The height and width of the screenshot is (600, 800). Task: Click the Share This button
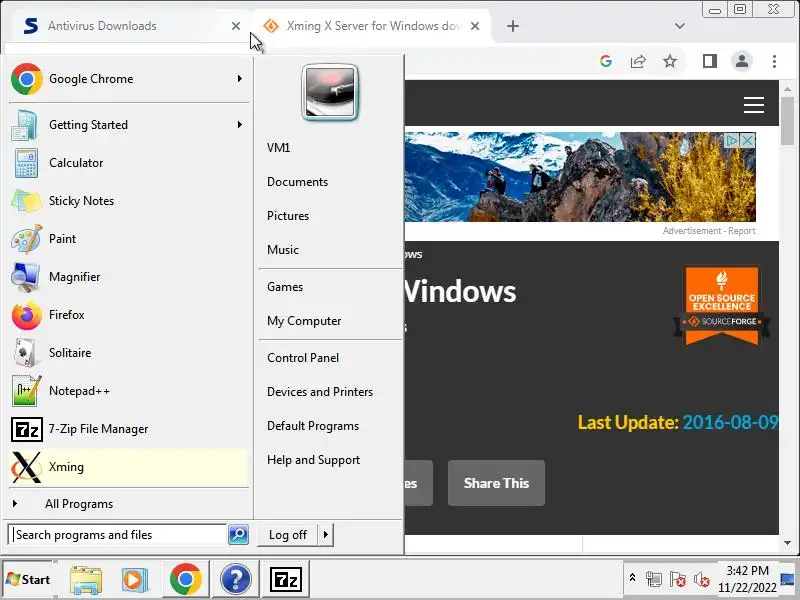pos(496,483)
